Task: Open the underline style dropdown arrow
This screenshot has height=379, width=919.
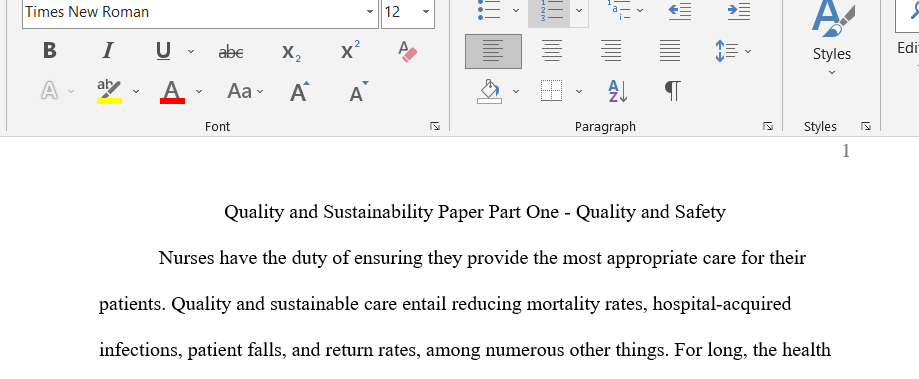Action: [191, 52]
